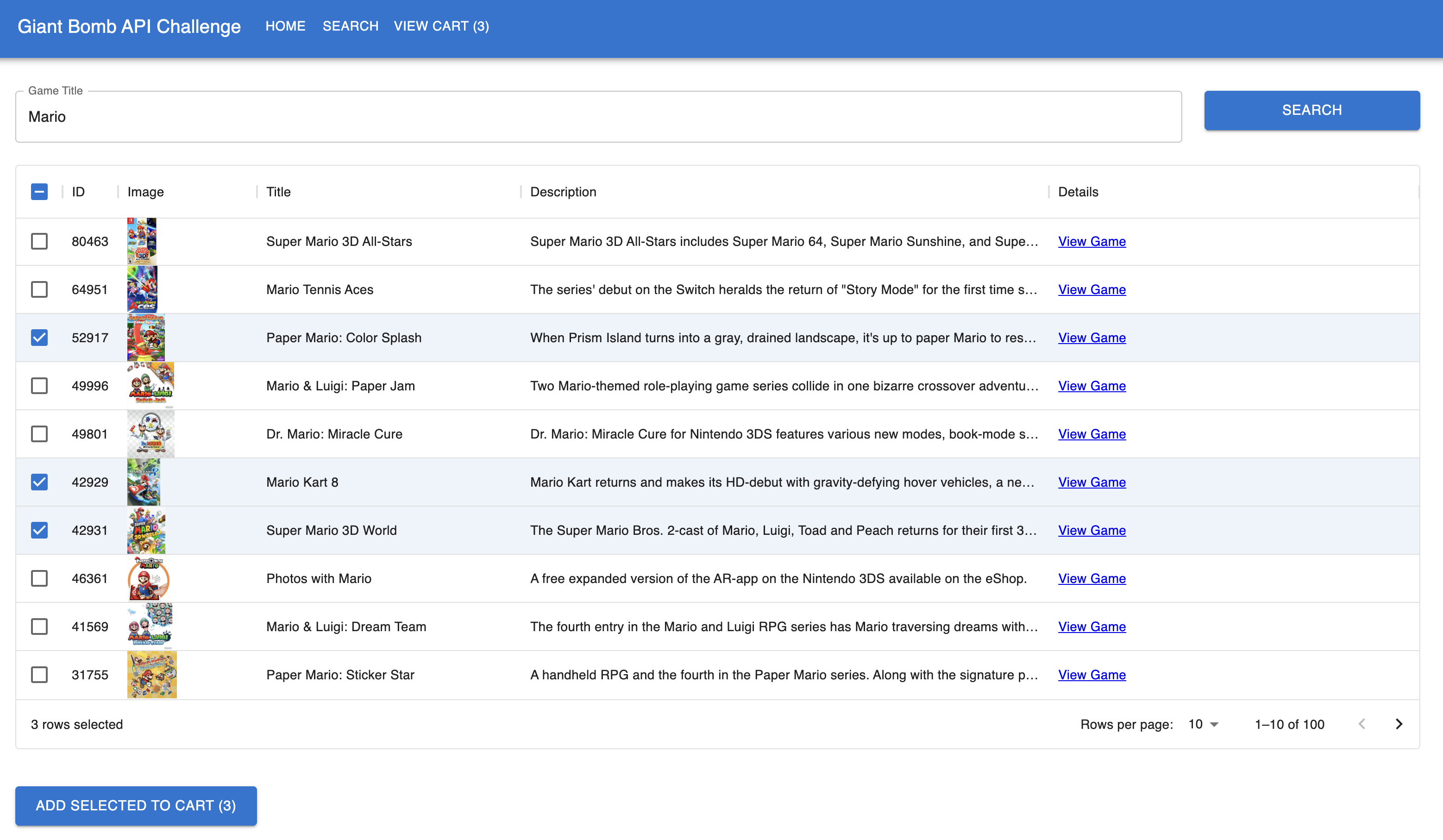Focus the Game Title input field
Viewport: 1443px width, 840px height.
click(x=598, y=117)
